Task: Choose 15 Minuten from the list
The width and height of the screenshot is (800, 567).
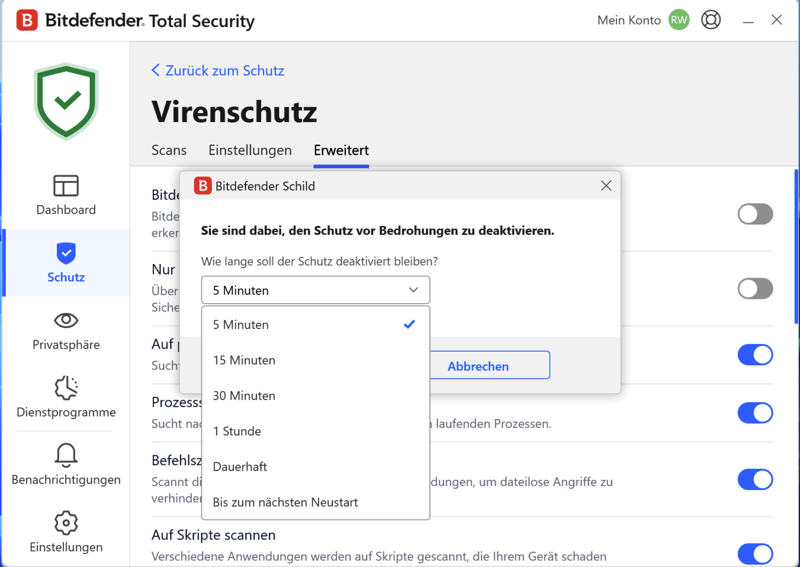Action: [x=315, y=360]
